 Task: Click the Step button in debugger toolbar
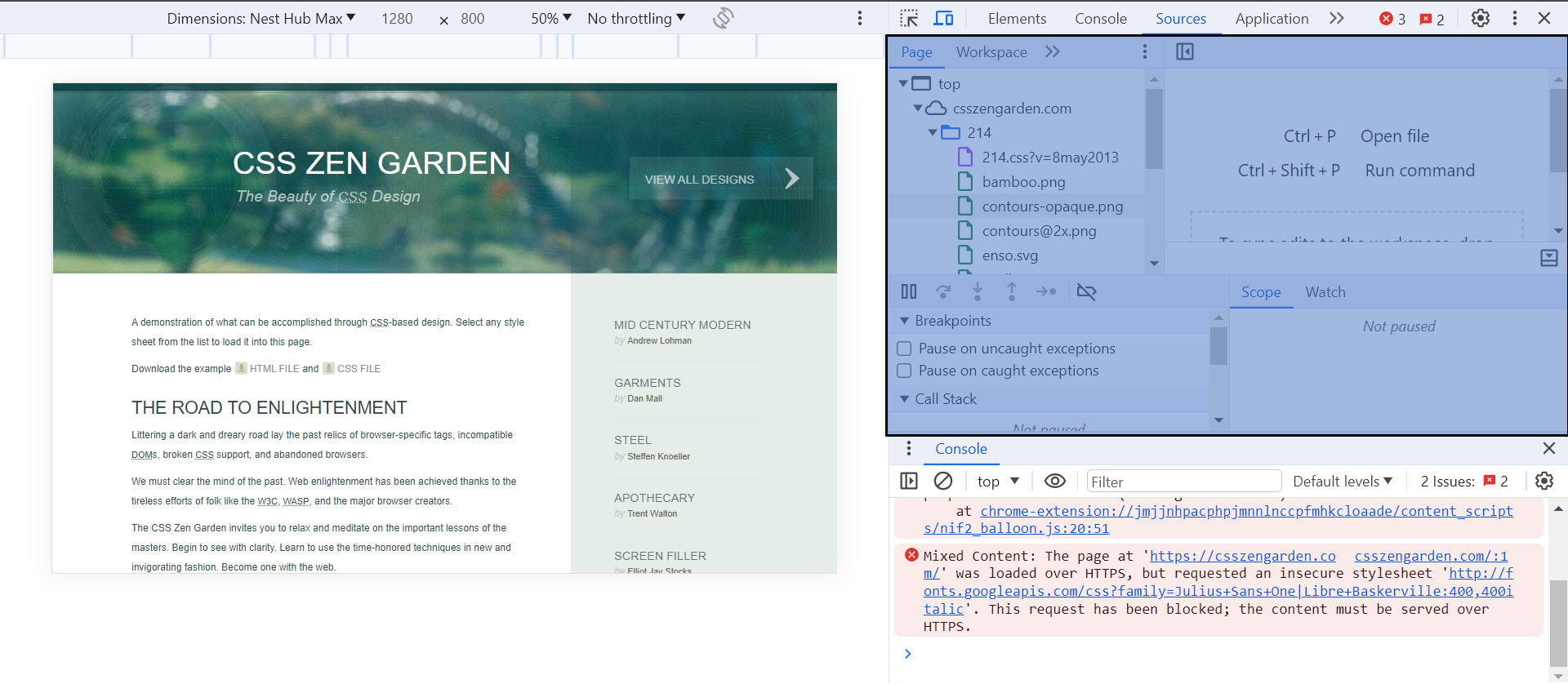coord(1046,291)
